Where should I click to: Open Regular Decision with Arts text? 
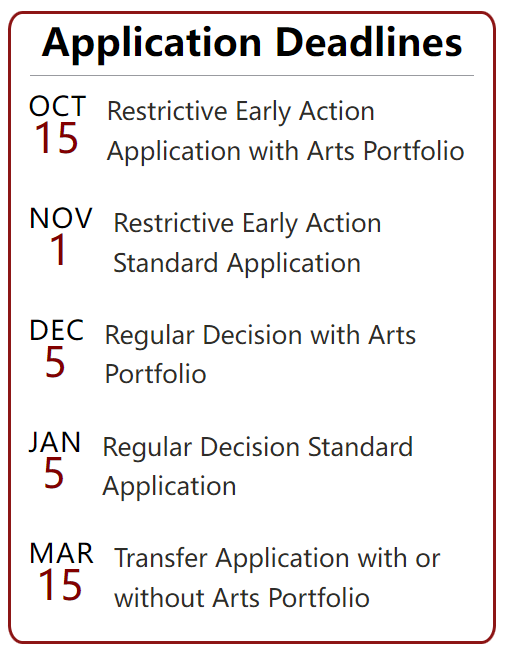(x=260, y=335)
